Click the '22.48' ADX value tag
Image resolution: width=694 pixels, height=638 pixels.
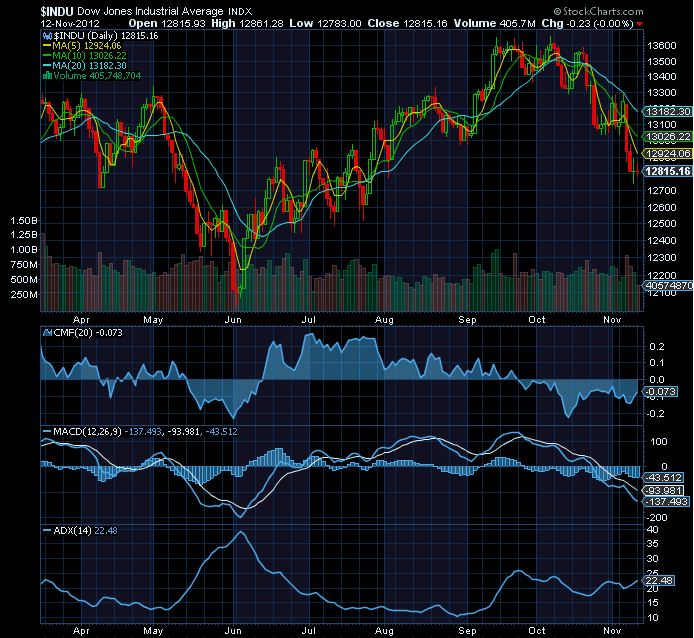[659, 580]
